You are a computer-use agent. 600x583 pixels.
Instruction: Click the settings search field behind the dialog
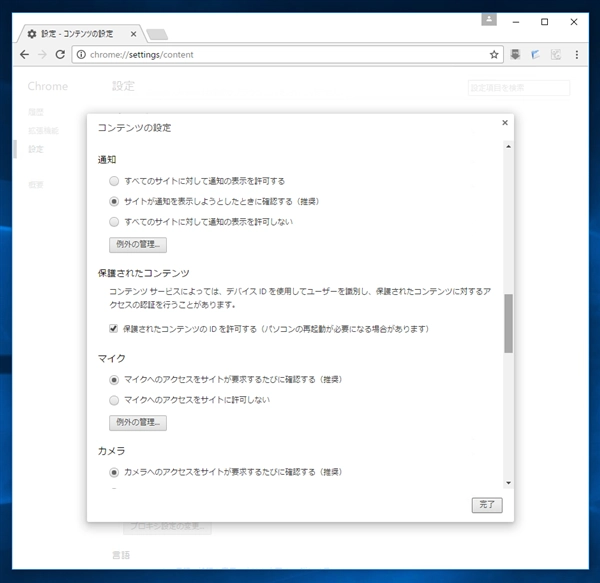pyautogui.click(x=518, y=88)
